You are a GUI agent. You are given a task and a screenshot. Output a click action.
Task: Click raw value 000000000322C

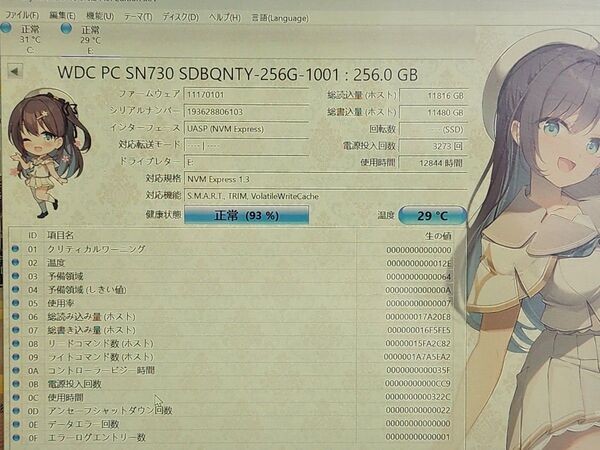tap(418, 397)
